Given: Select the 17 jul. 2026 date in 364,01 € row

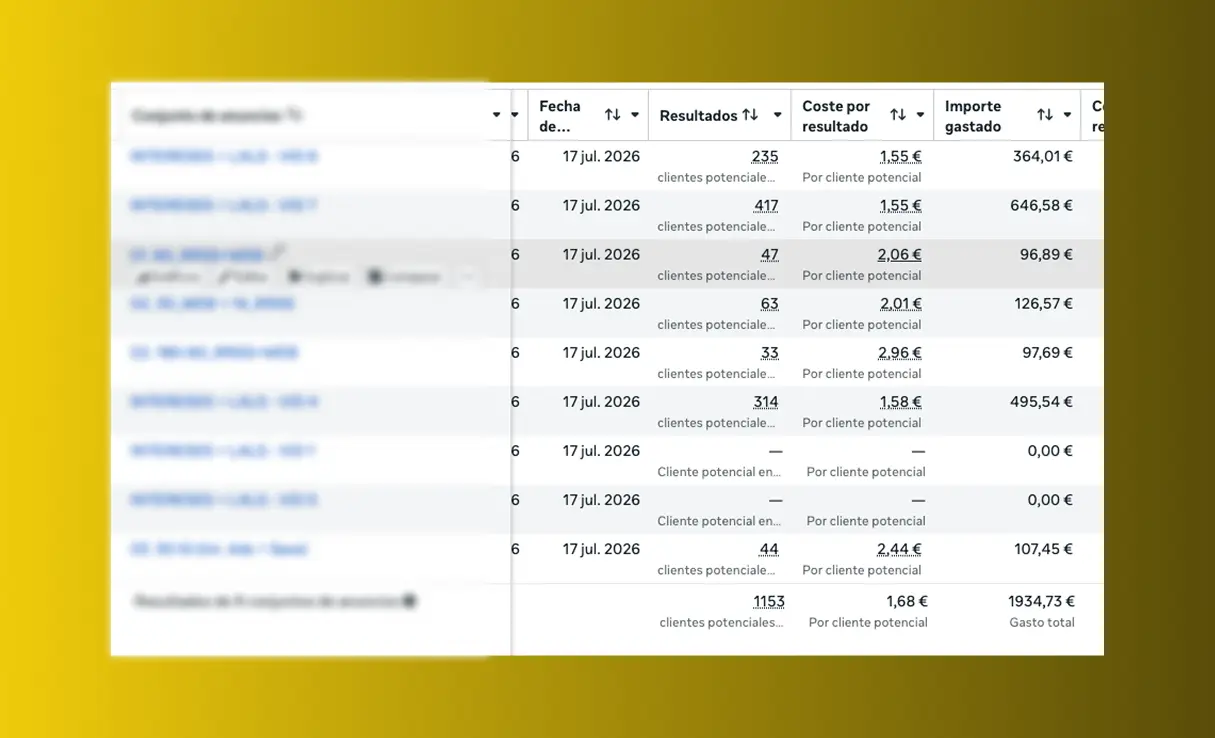Looking at the screenshot, I should pyautogui.click(x=601, y=157).
